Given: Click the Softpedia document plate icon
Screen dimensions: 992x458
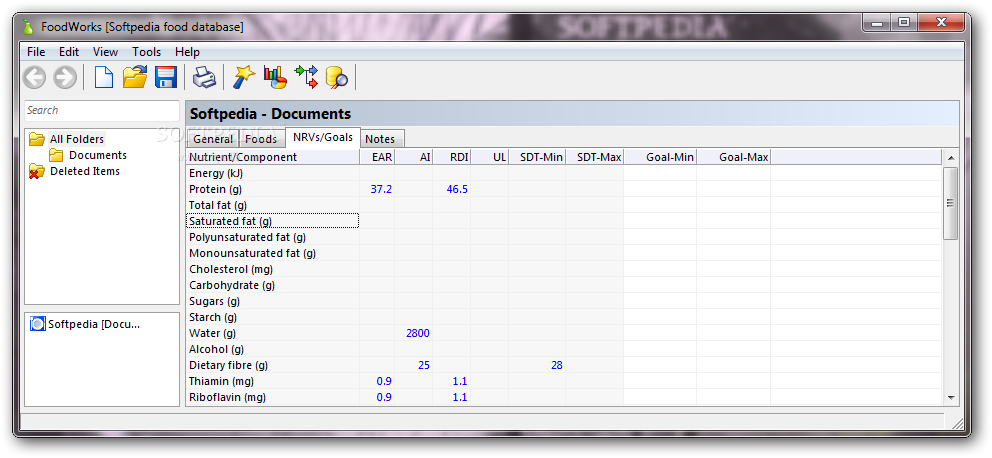Looking at the screenshot, I should coord(37,324).
